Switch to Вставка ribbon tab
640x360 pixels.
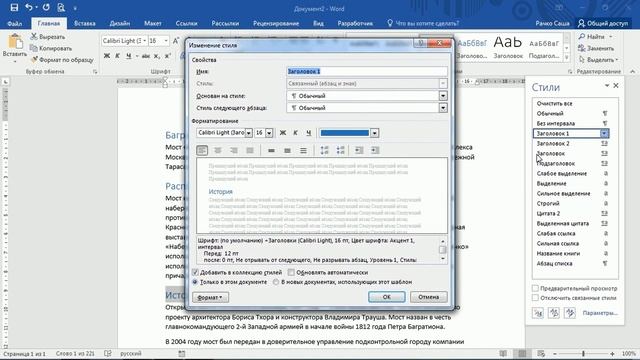[85, 23]
